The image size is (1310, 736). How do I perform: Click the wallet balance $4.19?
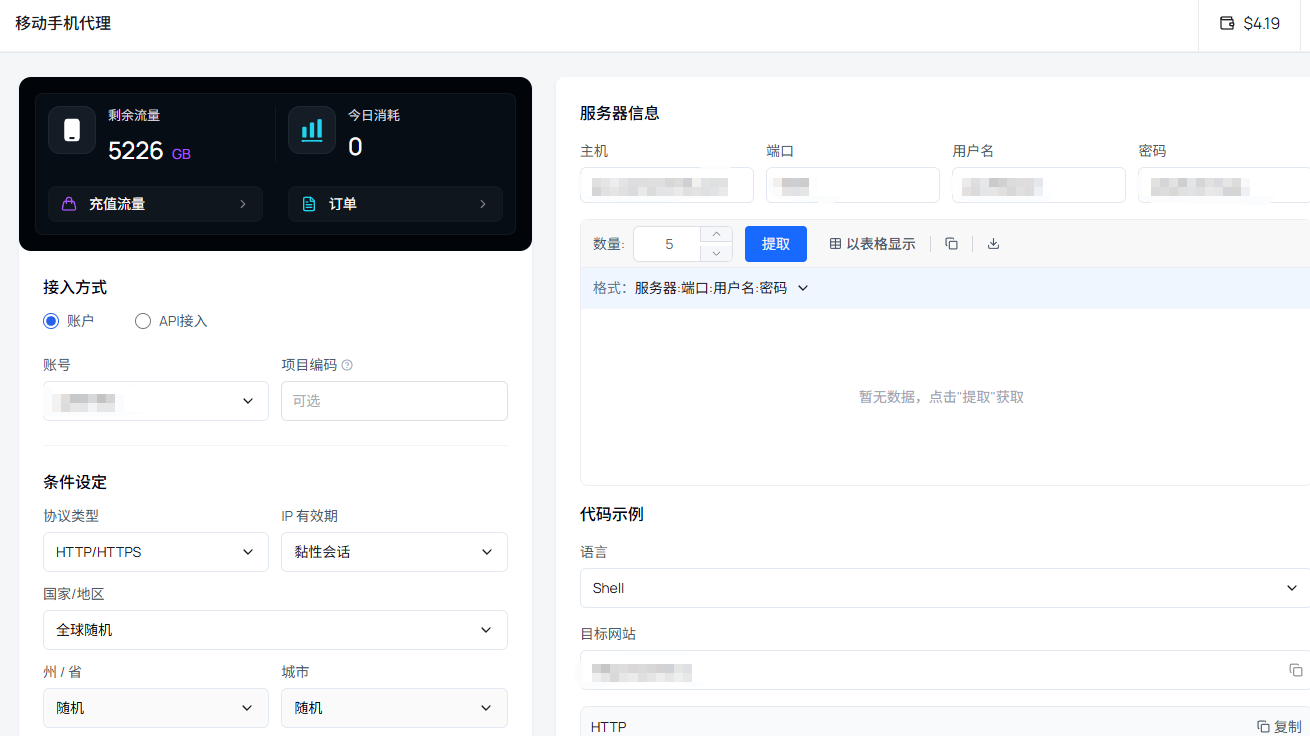1250,23
